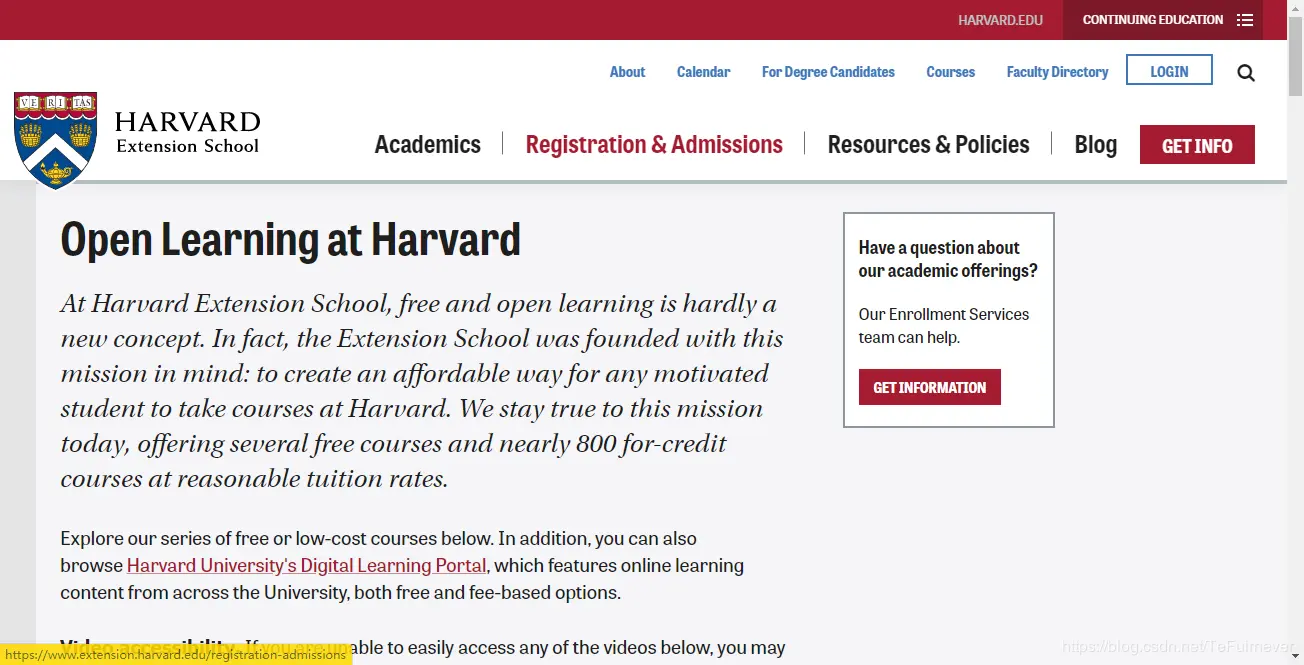
Task: Open the About link
Action: click(627, 72)
